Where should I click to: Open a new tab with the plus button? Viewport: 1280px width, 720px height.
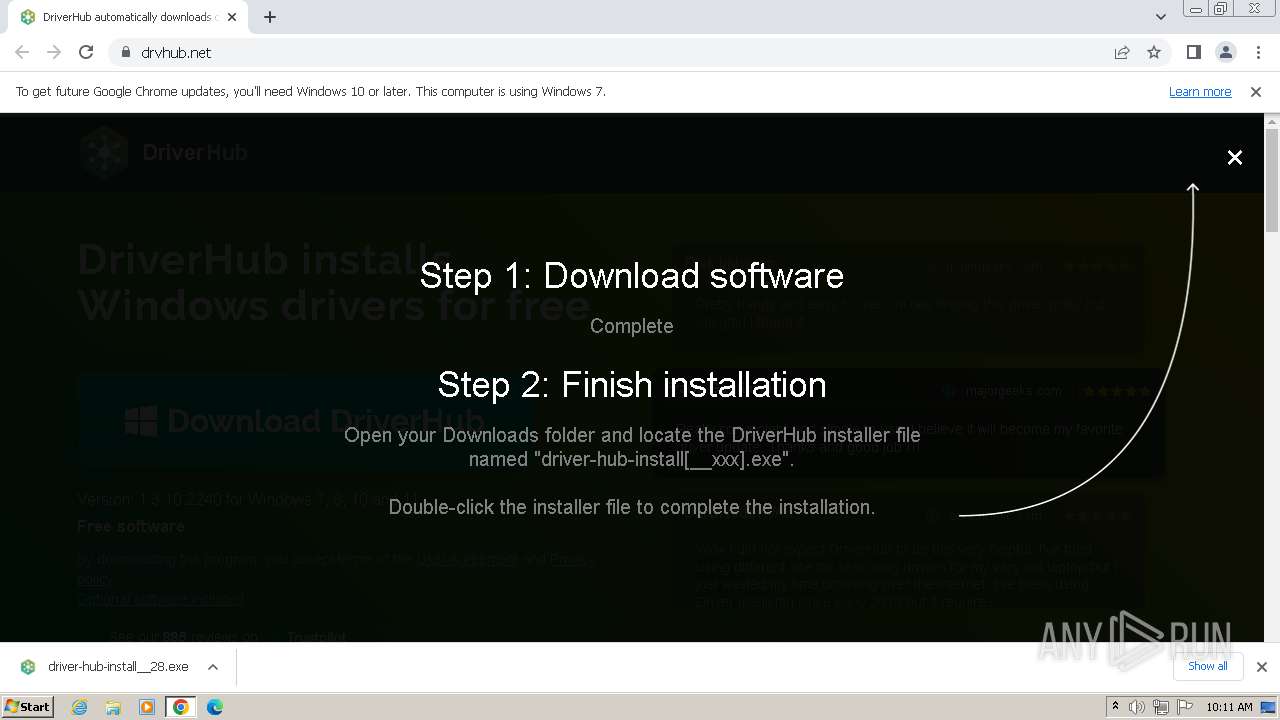click(270, 17)
